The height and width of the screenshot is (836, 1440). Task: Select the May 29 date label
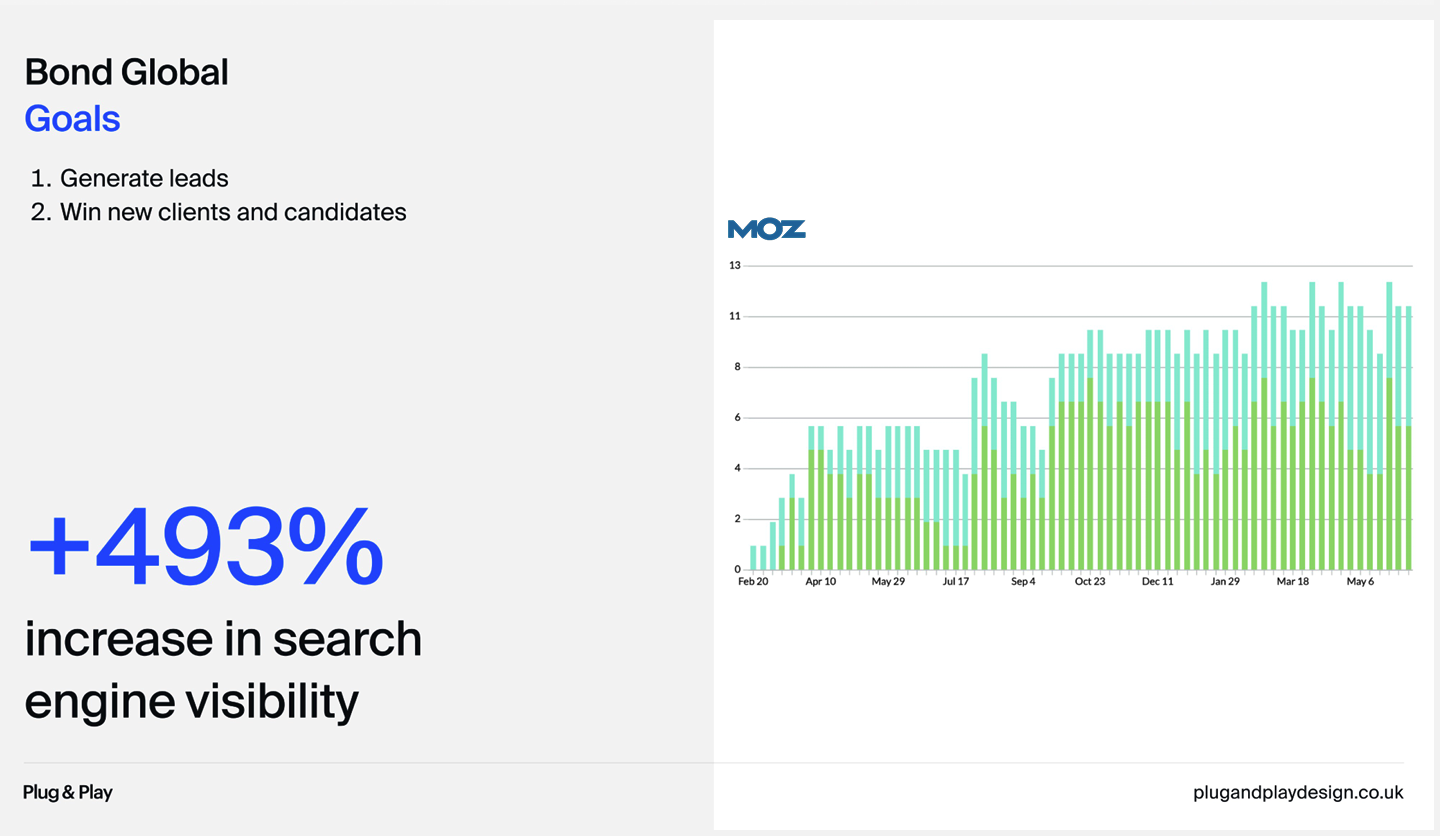[x=888, y=581]
